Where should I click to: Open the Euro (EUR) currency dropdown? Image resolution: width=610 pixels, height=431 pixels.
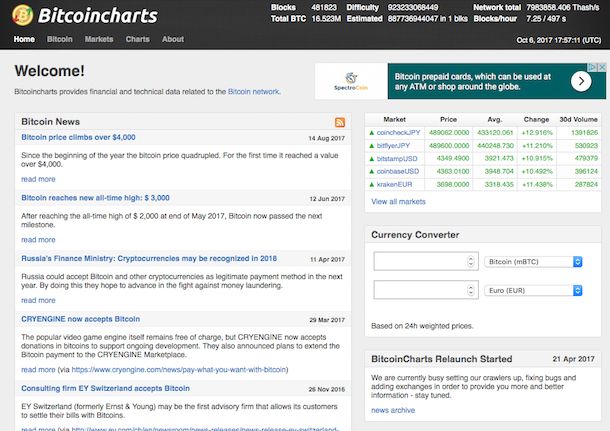533,291
